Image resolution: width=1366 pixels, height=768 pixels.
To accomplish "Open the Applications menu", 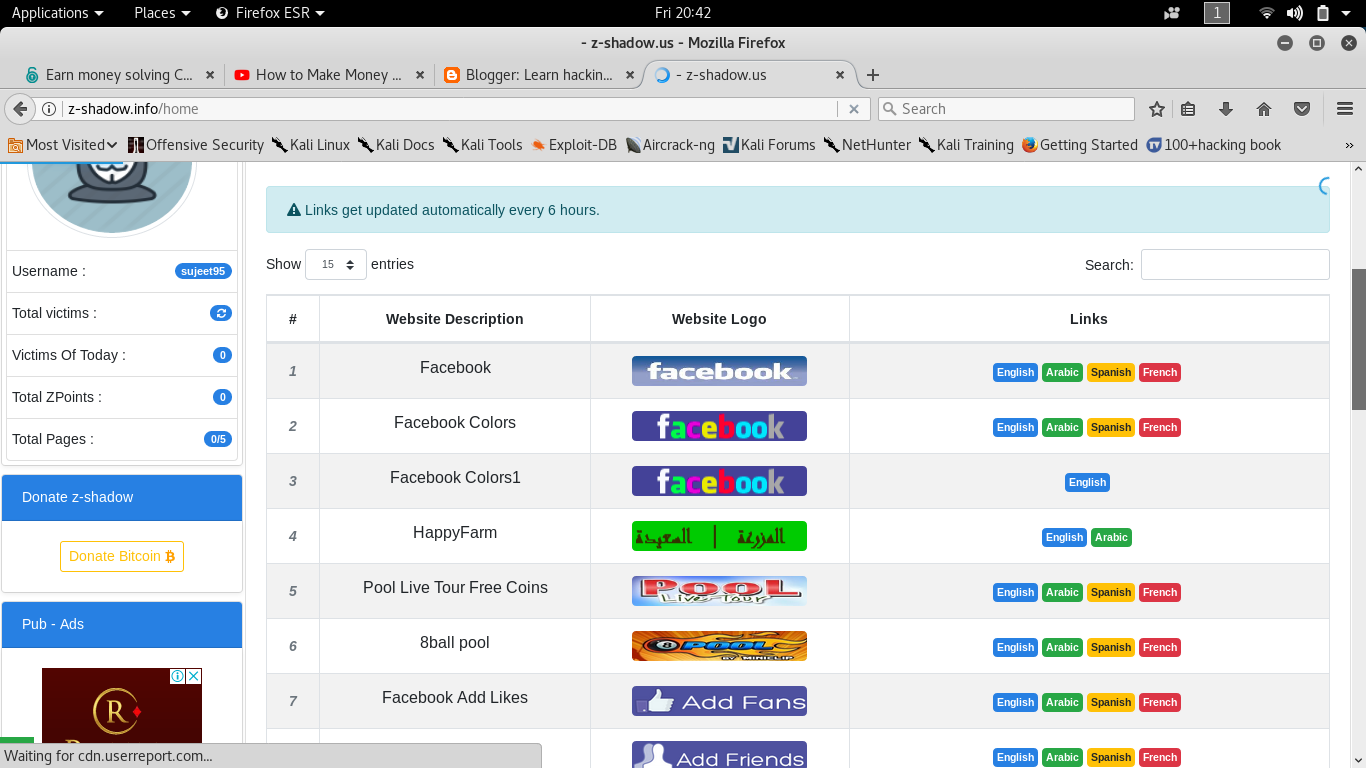I will 57,13.
